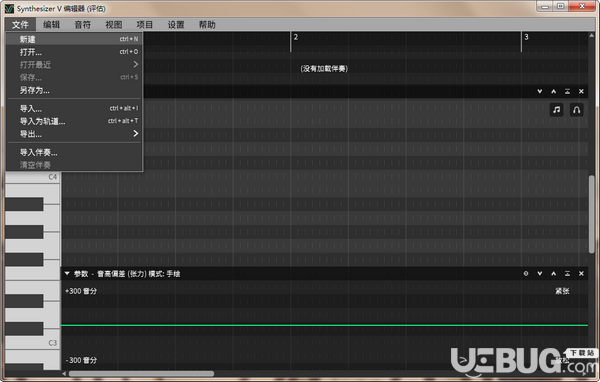Open the 帮助 menu
The image size is (600, 382).
point(207,24)
